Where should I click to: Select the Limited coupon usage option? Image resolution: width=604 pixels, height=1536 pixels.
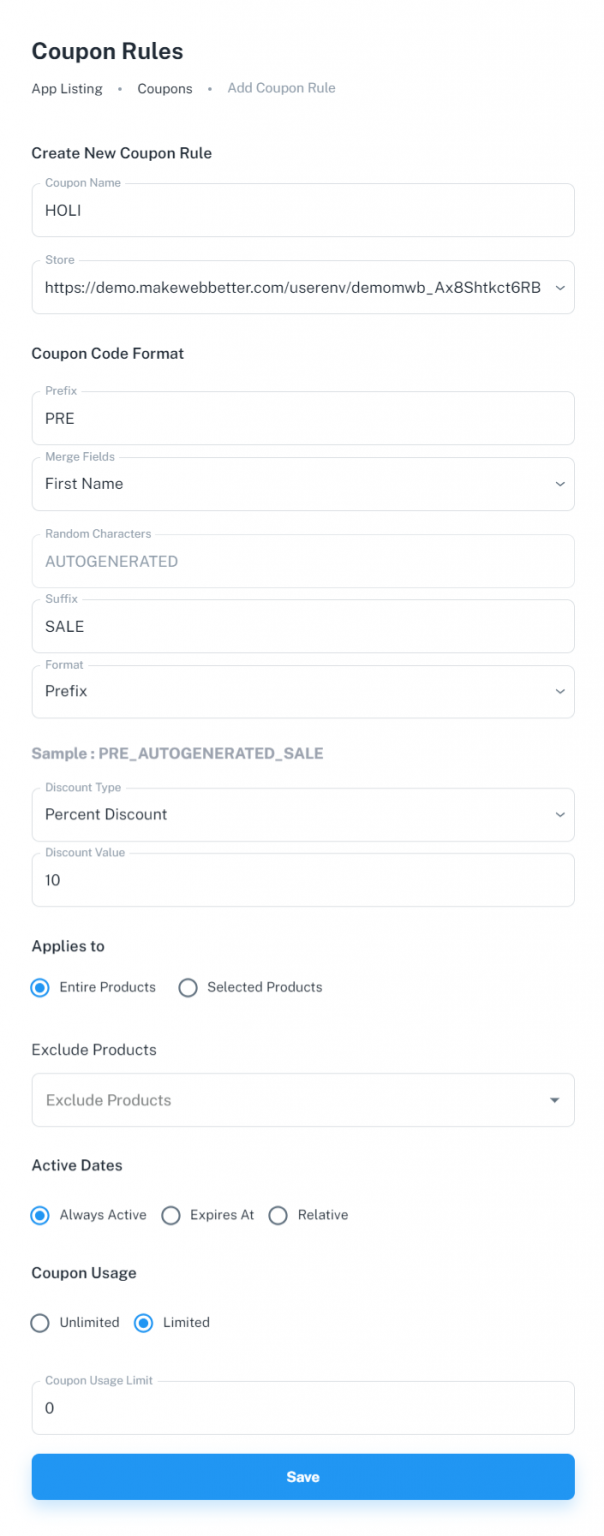[144, 1322]
